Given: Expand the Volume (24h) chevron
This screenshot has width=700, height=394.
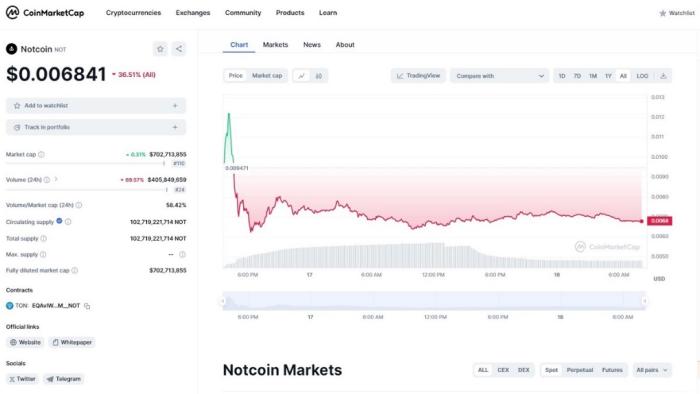Looking at the screenshot, I should pyautogui.click(x=56, y=179).
